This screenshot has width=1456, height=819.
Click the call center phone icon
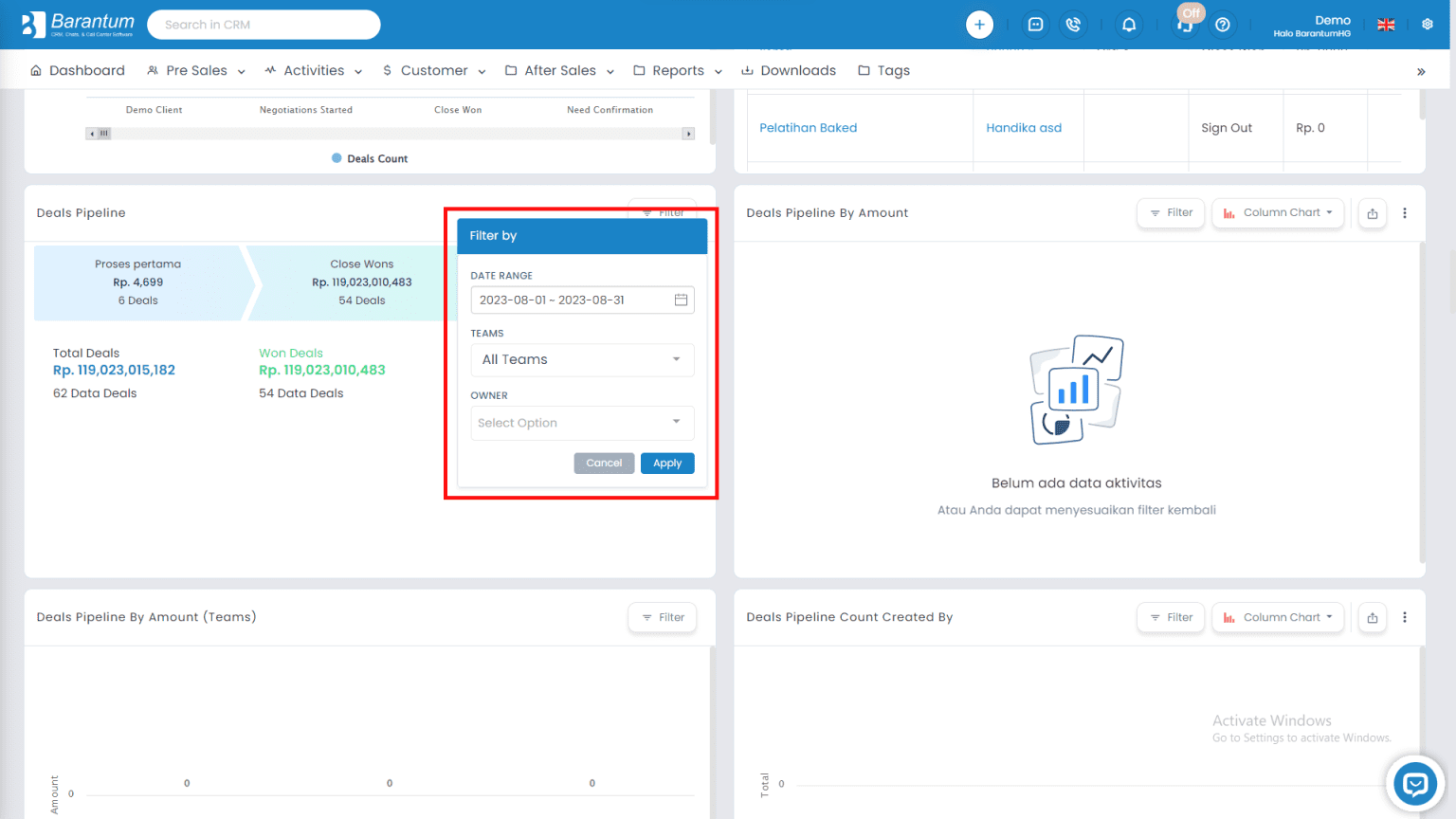pos(1074,24)
